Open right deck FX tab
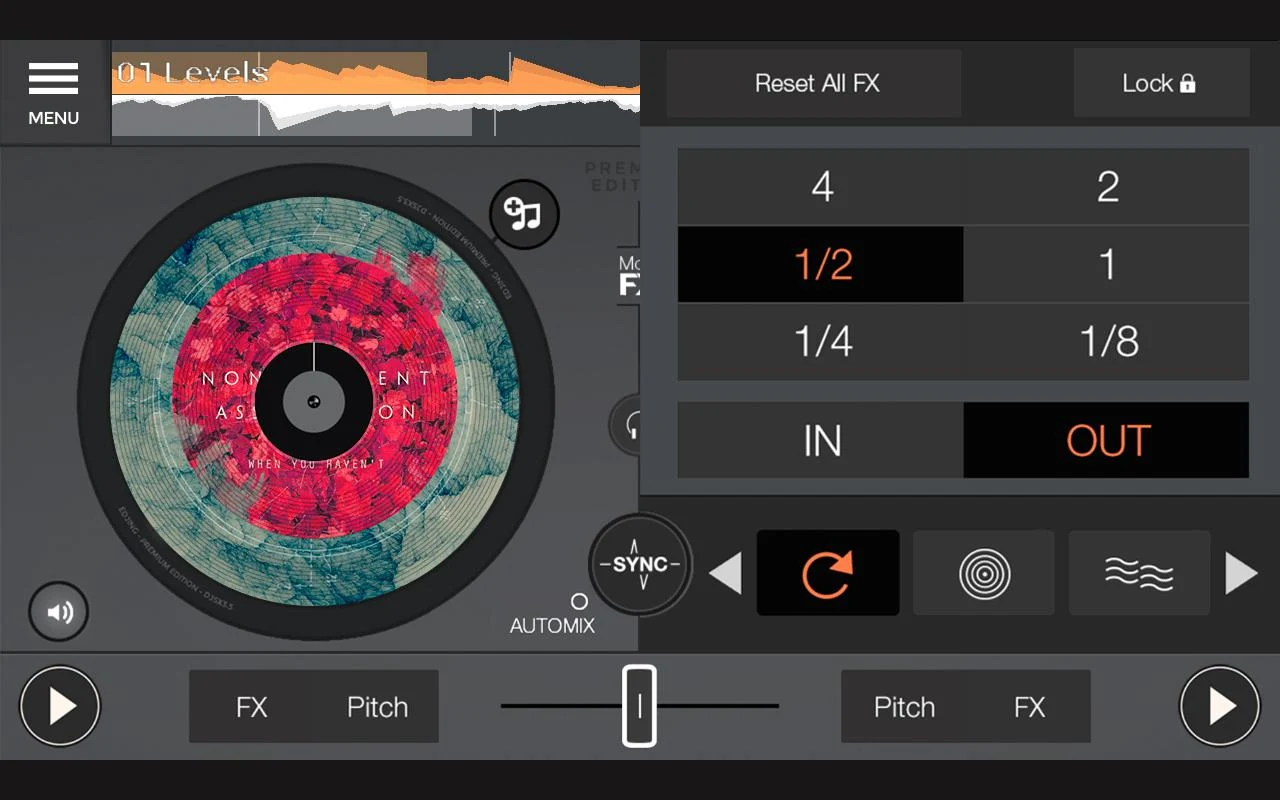This screenshot has height=800, width=1280. (1029, 707)
